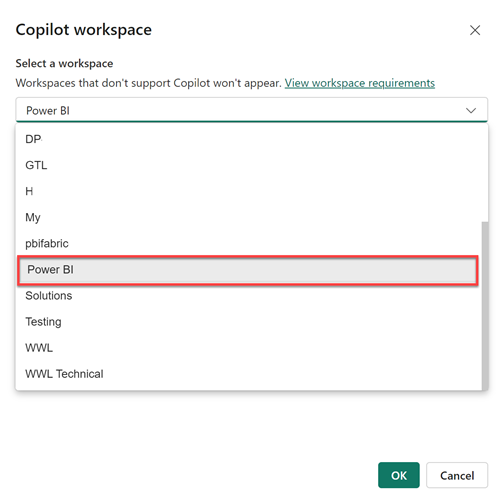Choose the Testing workspace
The height and width of the screenshot is (500, 500).
pos(248,322)
